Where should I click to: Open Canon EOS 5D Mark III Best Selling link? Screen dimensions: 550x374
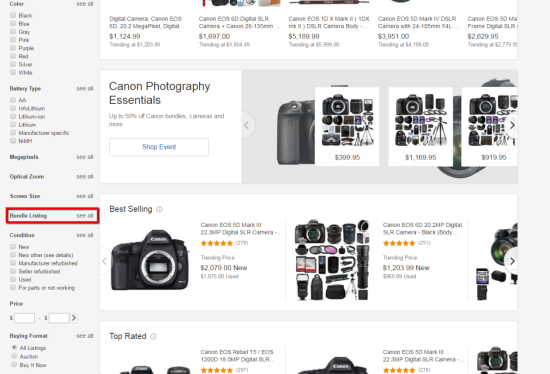(241, 229)
